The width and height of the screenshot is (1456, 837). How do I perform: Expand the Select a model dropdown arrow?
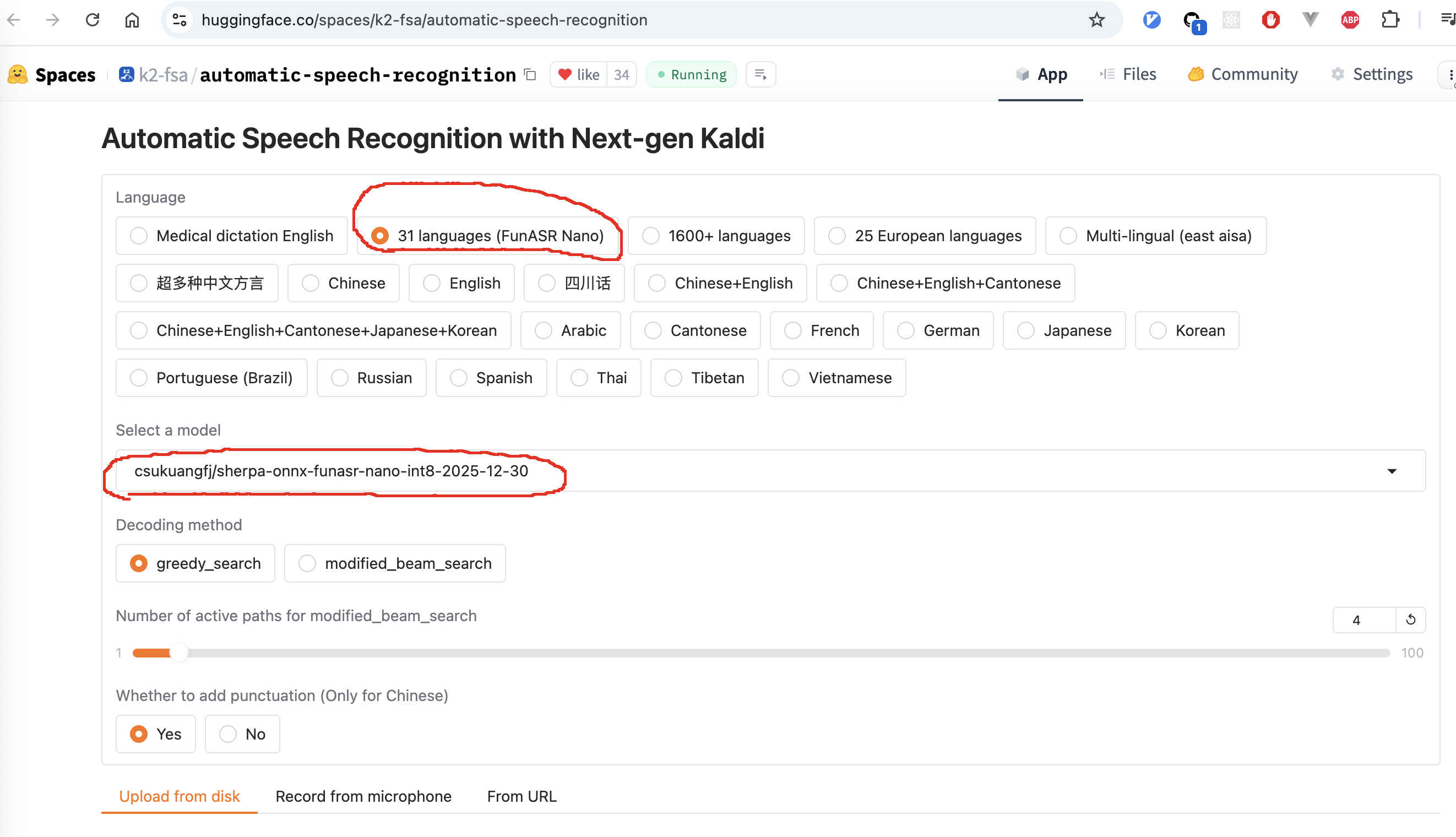click(1392, 471)
